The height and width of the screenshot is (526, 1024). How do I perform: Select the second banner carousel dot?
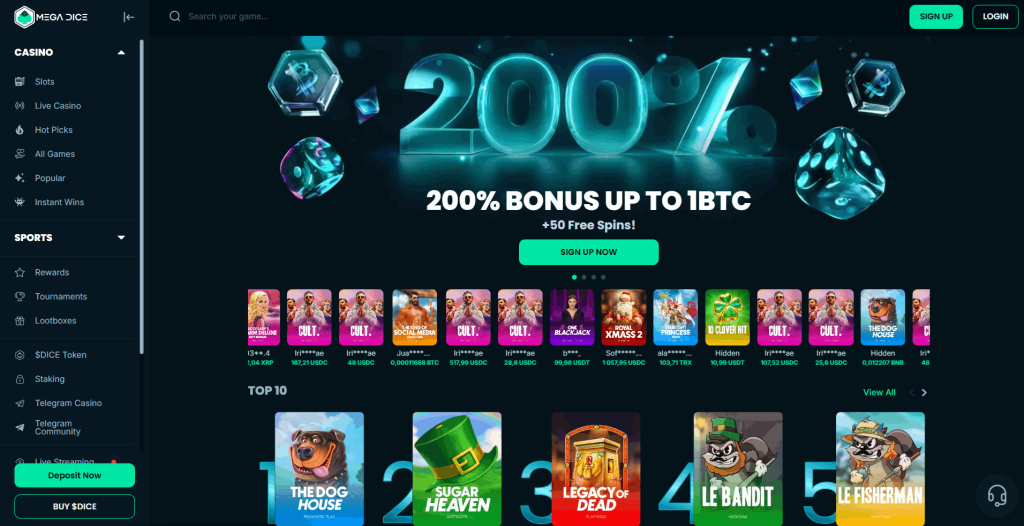pos(584,277)
